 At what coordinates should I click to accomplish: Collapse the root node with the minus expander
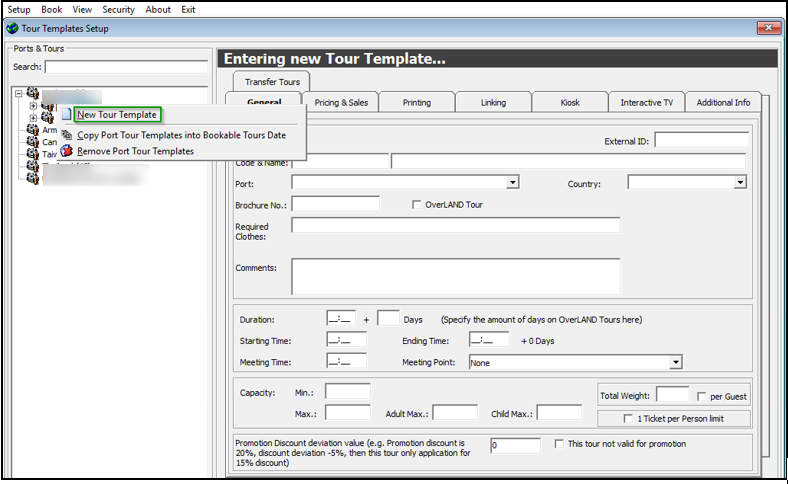[x=19, y=93]
